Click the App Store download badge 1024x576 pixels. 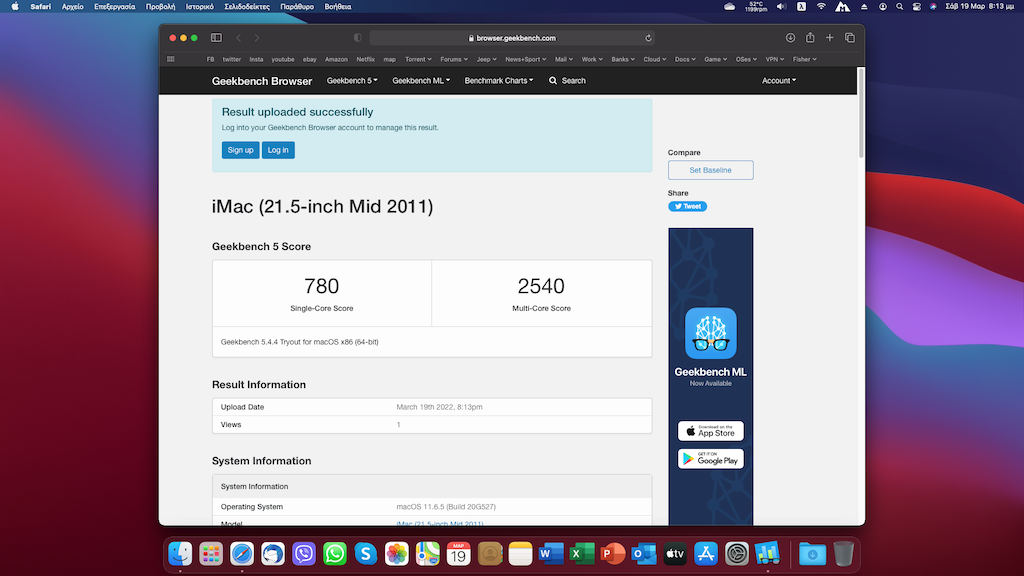pyautogui.click(x=711, y=431)
